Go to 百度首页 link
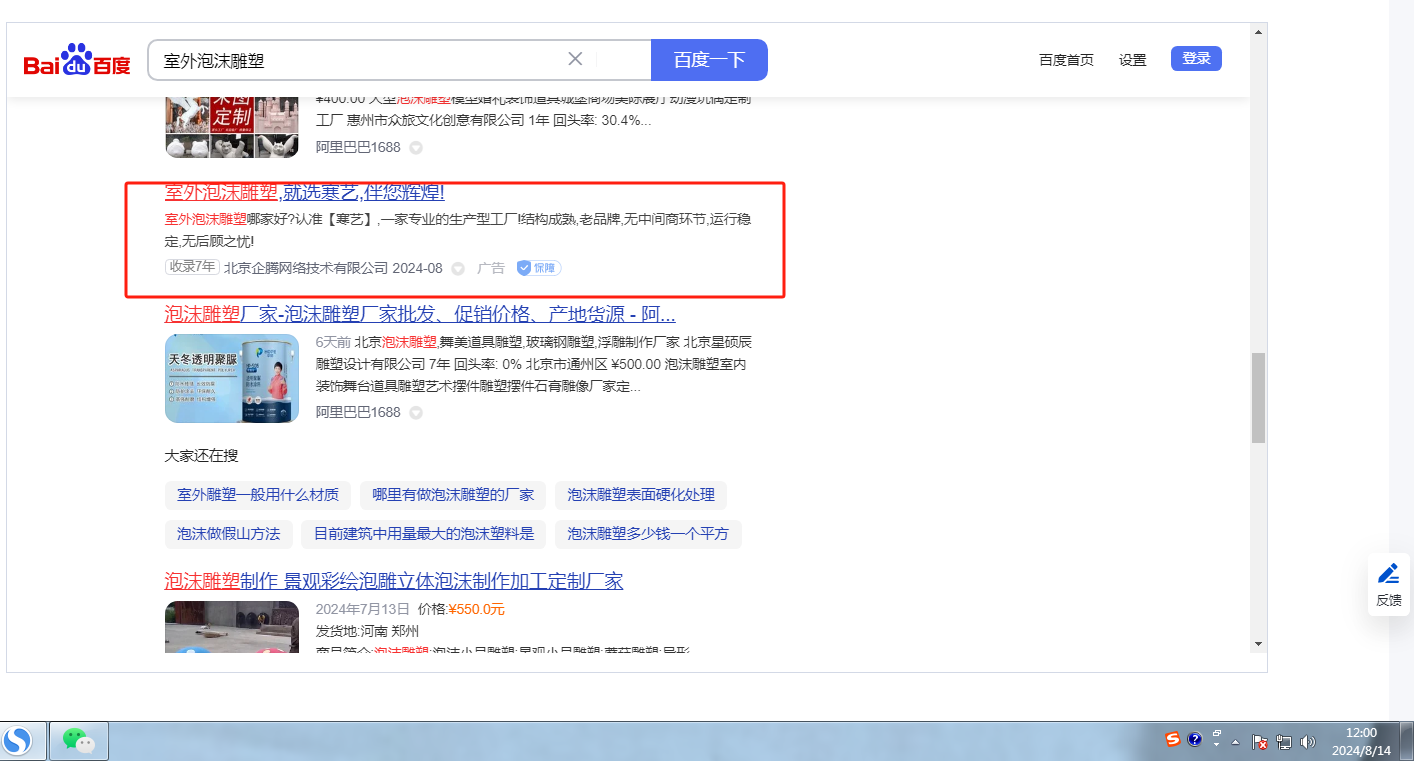 [x=1066, y=60]
